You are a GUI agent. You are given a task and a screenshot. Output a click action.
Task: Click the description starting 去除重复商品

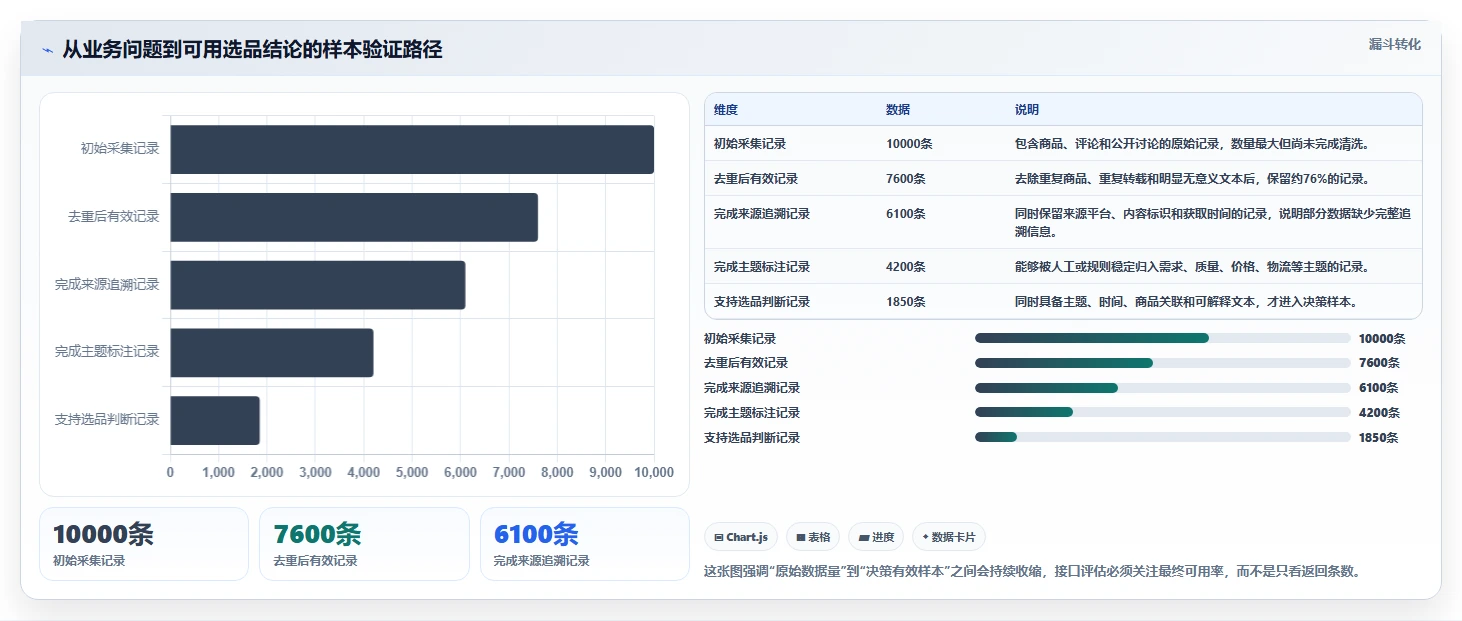coord(1192,178)
